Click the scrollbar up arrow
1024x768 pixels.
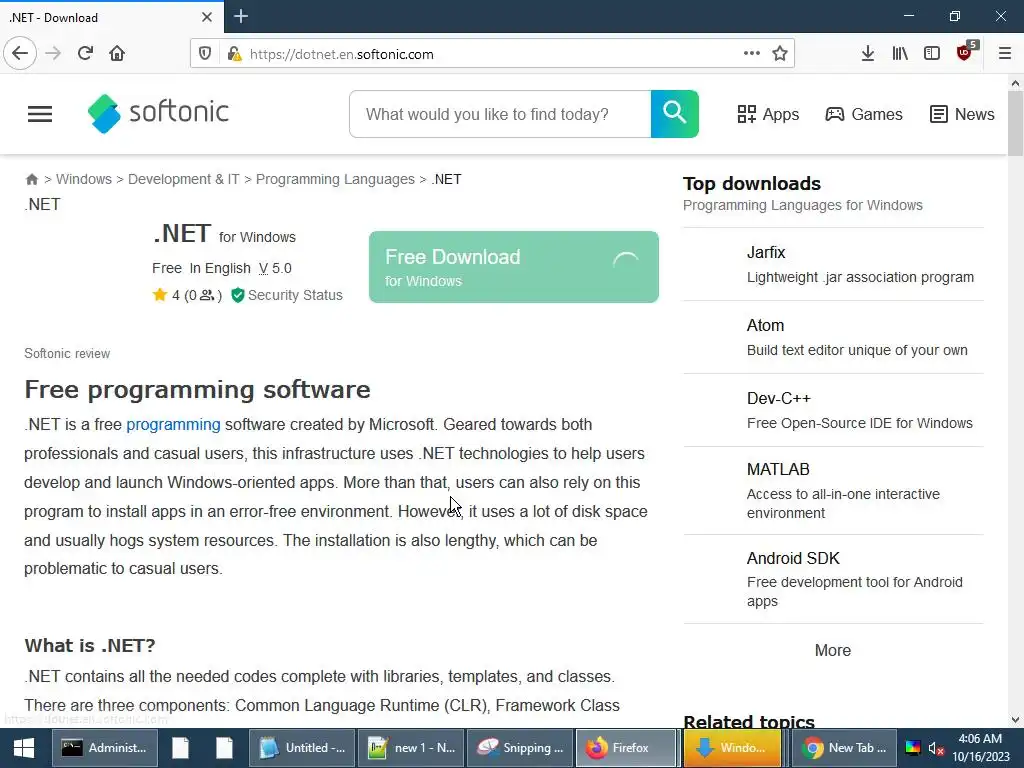1015,83
